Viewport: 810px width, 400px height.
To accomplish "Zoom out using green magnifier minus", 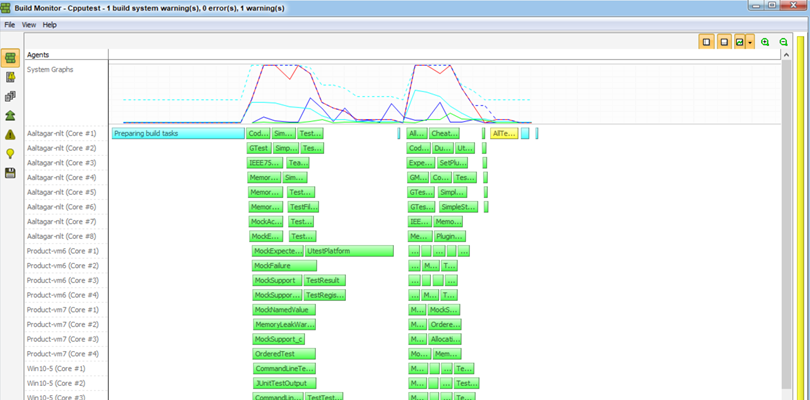I will tap(783, 42).
